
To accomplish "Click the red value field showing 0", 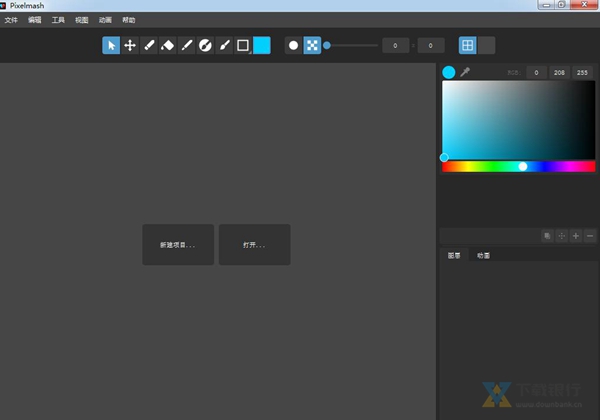I will tap(536, 72).
